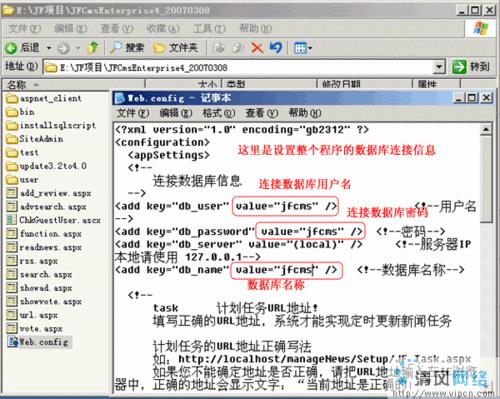This screenshot has width=500, height=399.
Task: Click the Go (转到) button
Action: point(470,67)
